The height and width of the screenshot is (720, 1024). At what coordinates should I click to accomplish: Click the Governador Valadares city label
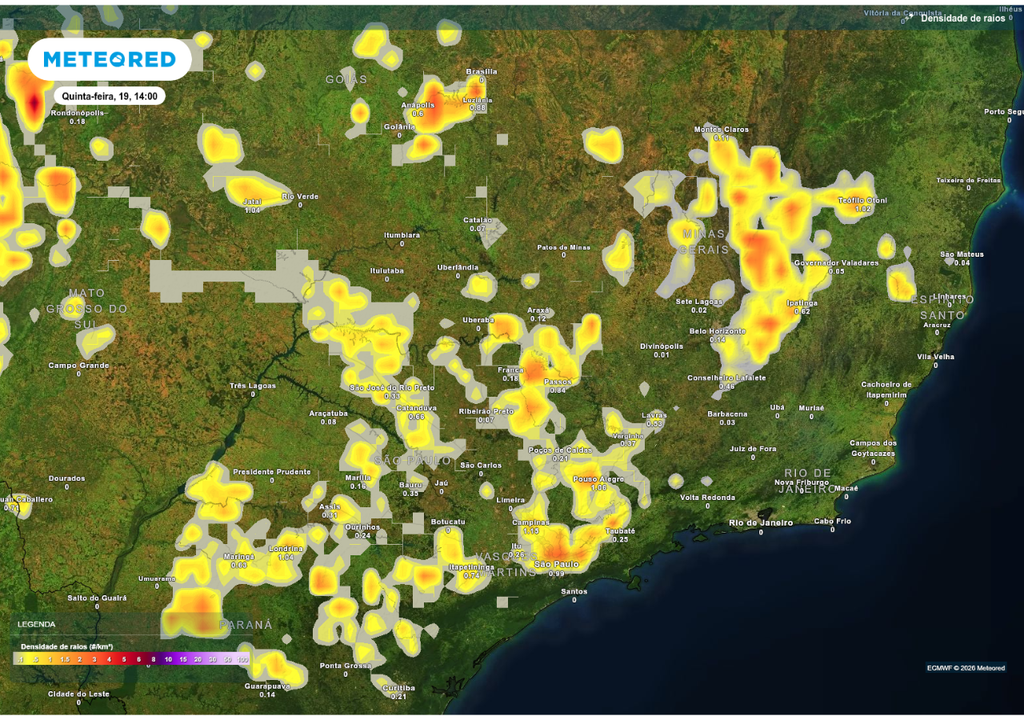(836, 263)
